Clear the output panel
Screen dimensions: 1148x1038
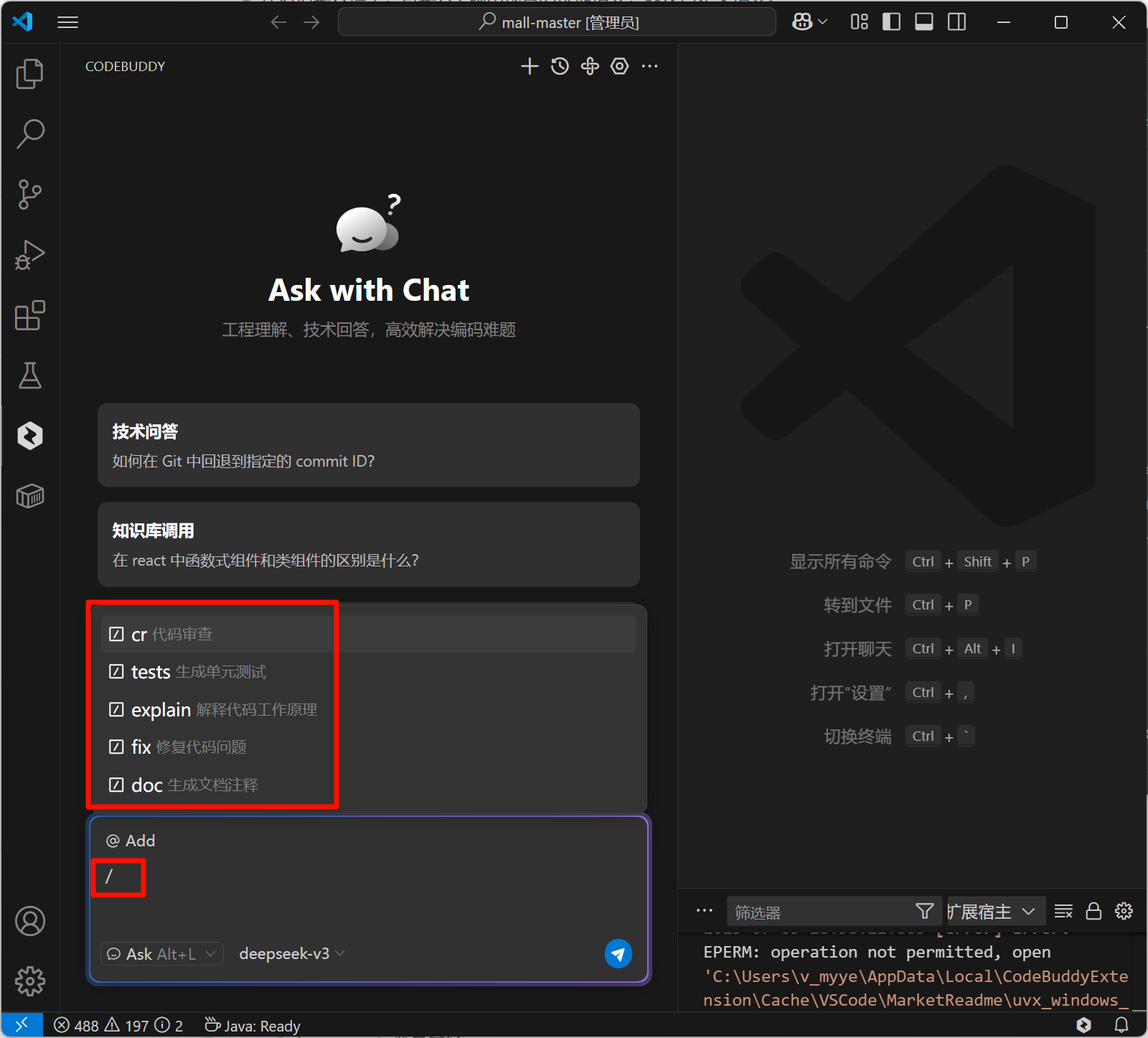tap(1063, 912)
